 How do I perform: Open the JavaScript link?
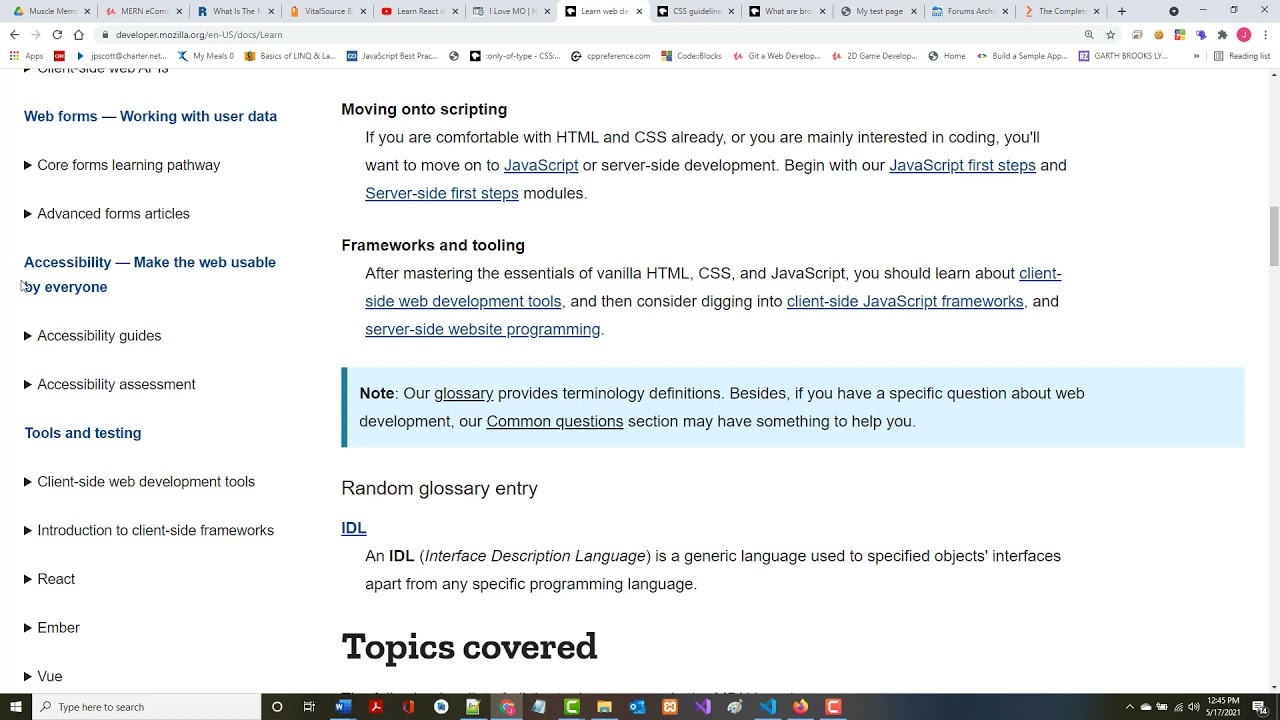(x=541, y=165)
